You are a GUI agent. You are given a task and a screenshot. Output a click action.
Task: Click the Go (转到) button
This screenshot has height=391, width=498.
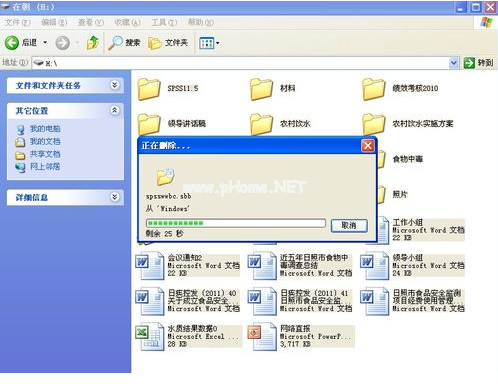(479, 63)
